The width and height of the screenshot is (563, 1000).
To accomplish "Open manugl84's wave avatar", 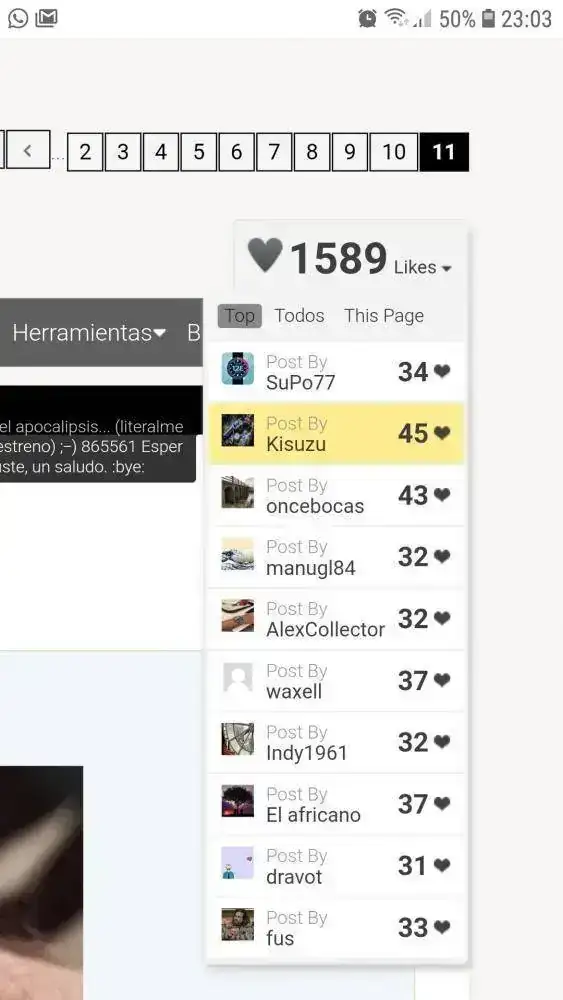I will 238,554.
